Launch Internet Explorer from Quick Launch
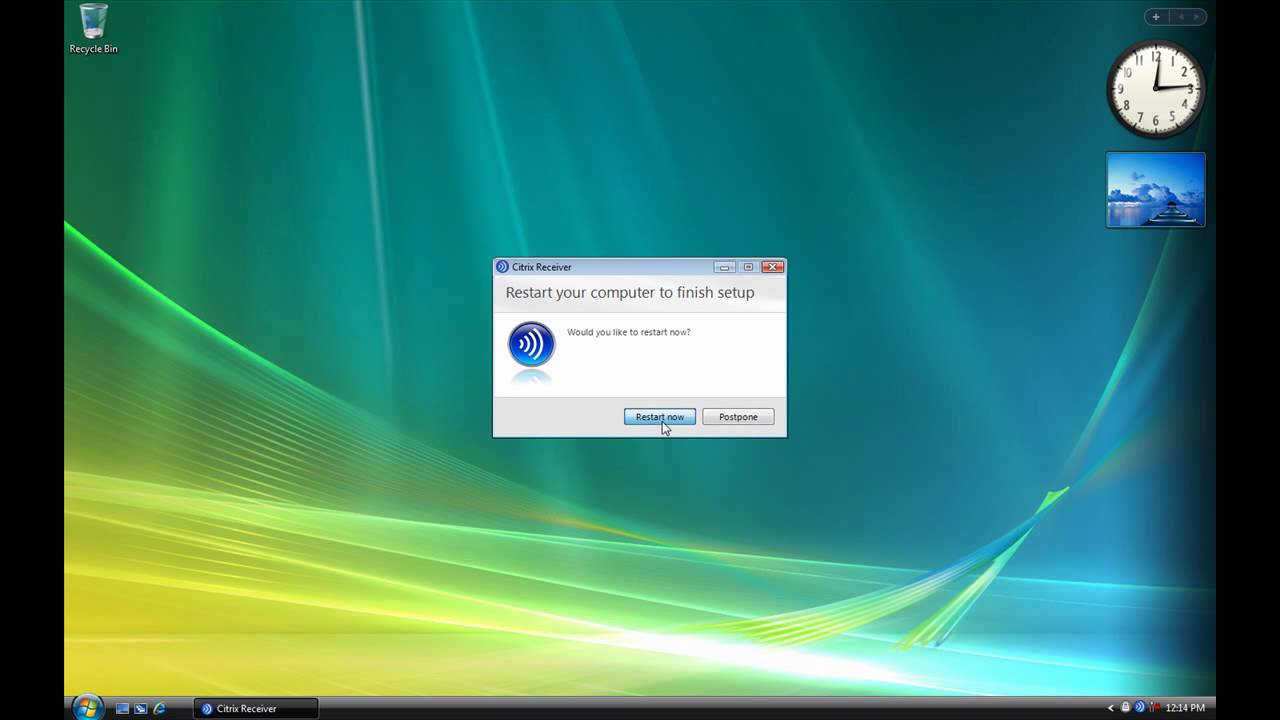Viewport: 1280px width, 720px height. coord(159,708)
